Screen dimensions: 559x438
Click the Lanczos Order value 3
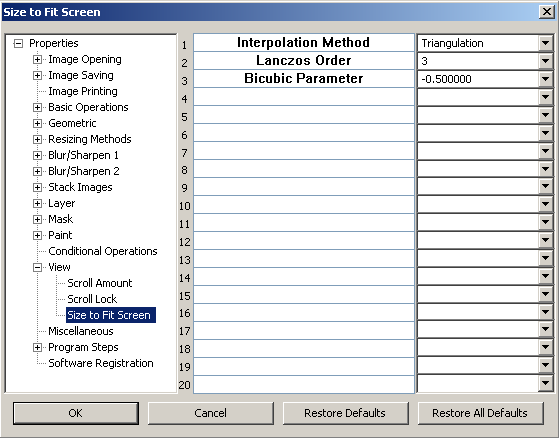click(x=478, y=61)
